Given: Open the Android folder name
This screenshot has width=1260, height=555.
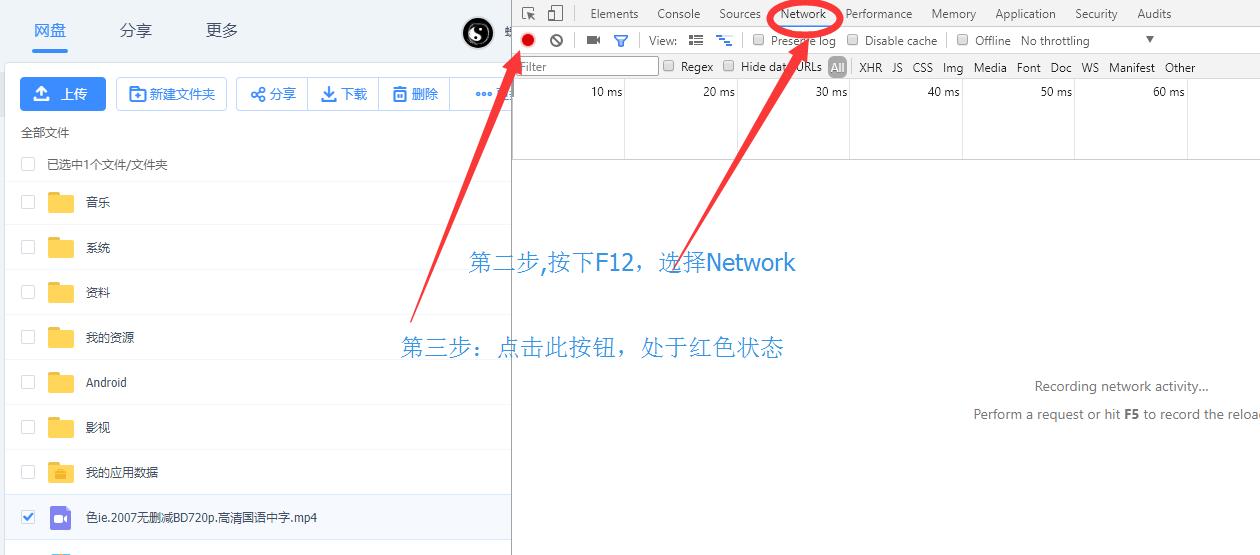Looking at the screenshot, I should [x=106, y=382].
